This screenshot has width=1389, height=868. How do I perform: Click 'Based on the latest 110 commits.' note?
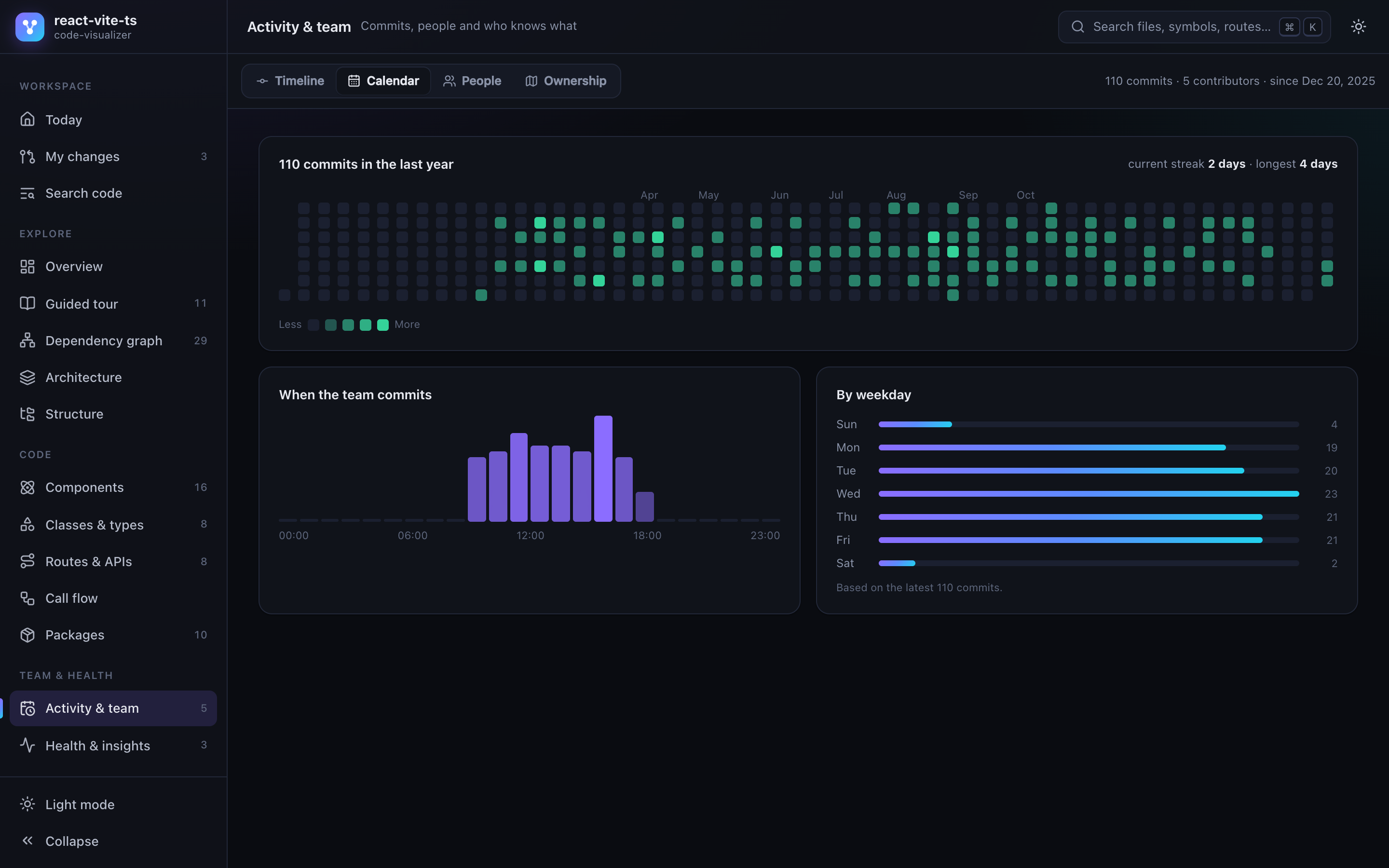919,587
